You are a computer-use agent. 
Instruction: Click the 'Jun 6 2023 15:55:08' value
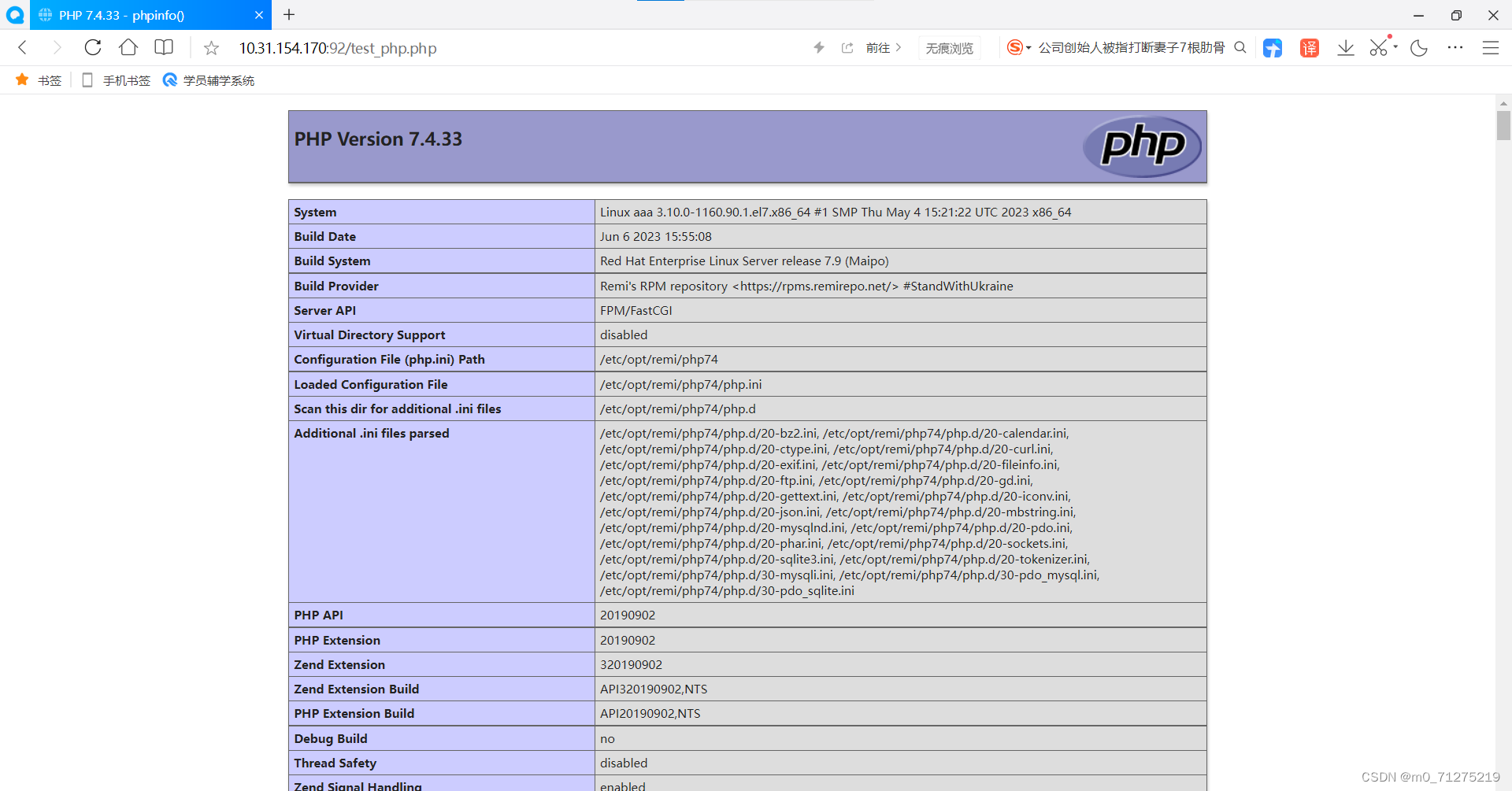[x=656, y=237]
